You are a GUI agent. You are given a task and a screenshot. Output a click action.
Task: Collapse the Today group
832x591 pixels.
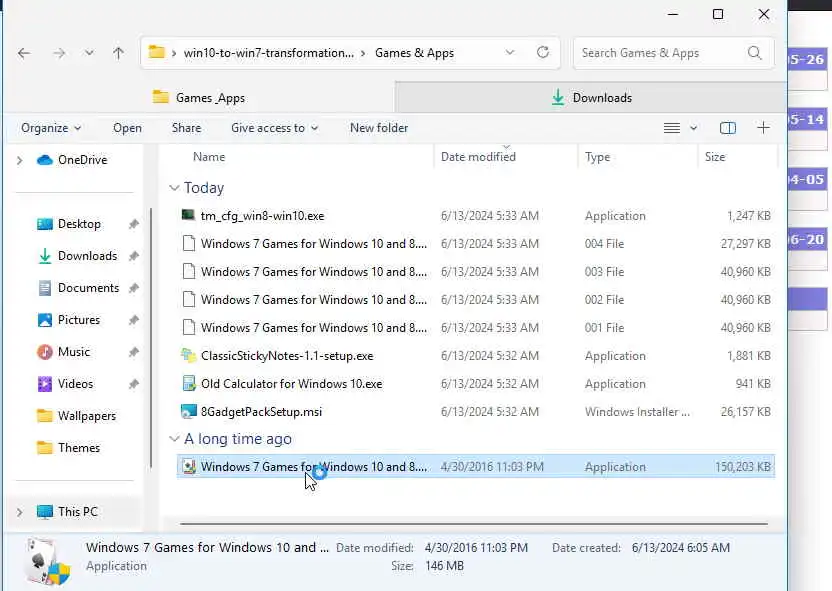coord(174,188)
